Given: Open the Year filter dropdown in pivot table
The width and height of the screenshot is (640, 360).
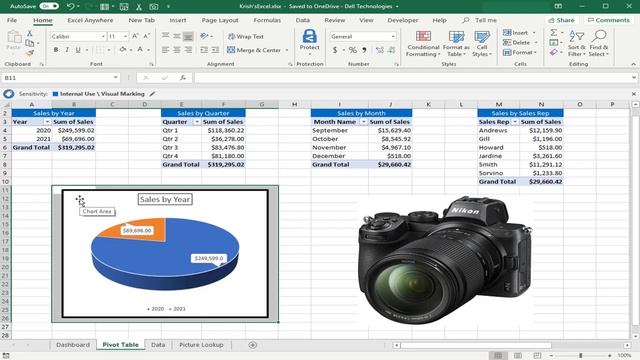Looking at the screenshot, I should coord(47,122).
